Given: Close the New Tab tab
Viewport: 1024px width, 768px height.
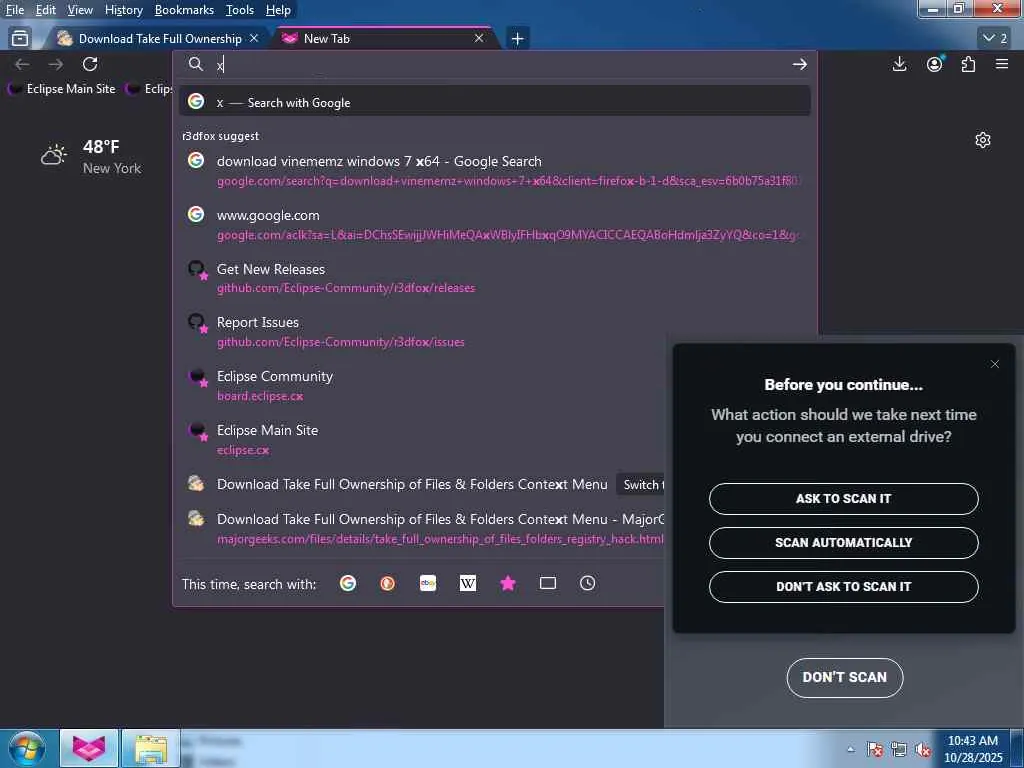Looking at the screenshot, I should point(479,39).
